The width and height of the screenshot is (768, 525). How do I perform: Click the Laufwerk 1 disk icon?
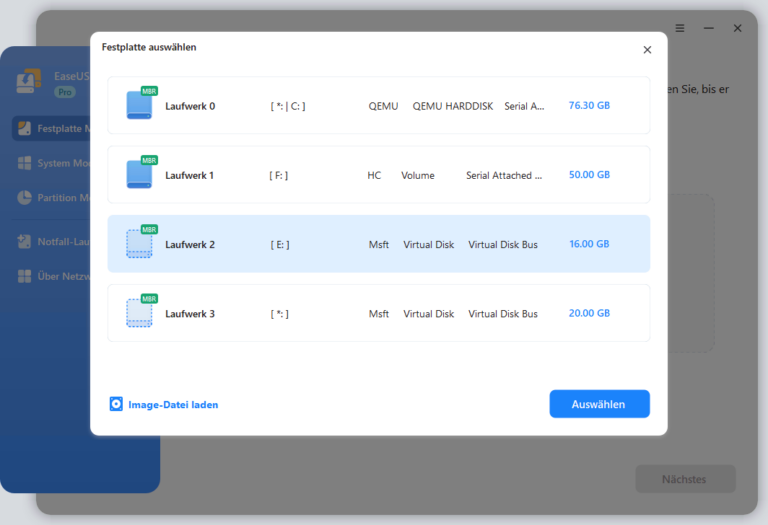[139, 174]
